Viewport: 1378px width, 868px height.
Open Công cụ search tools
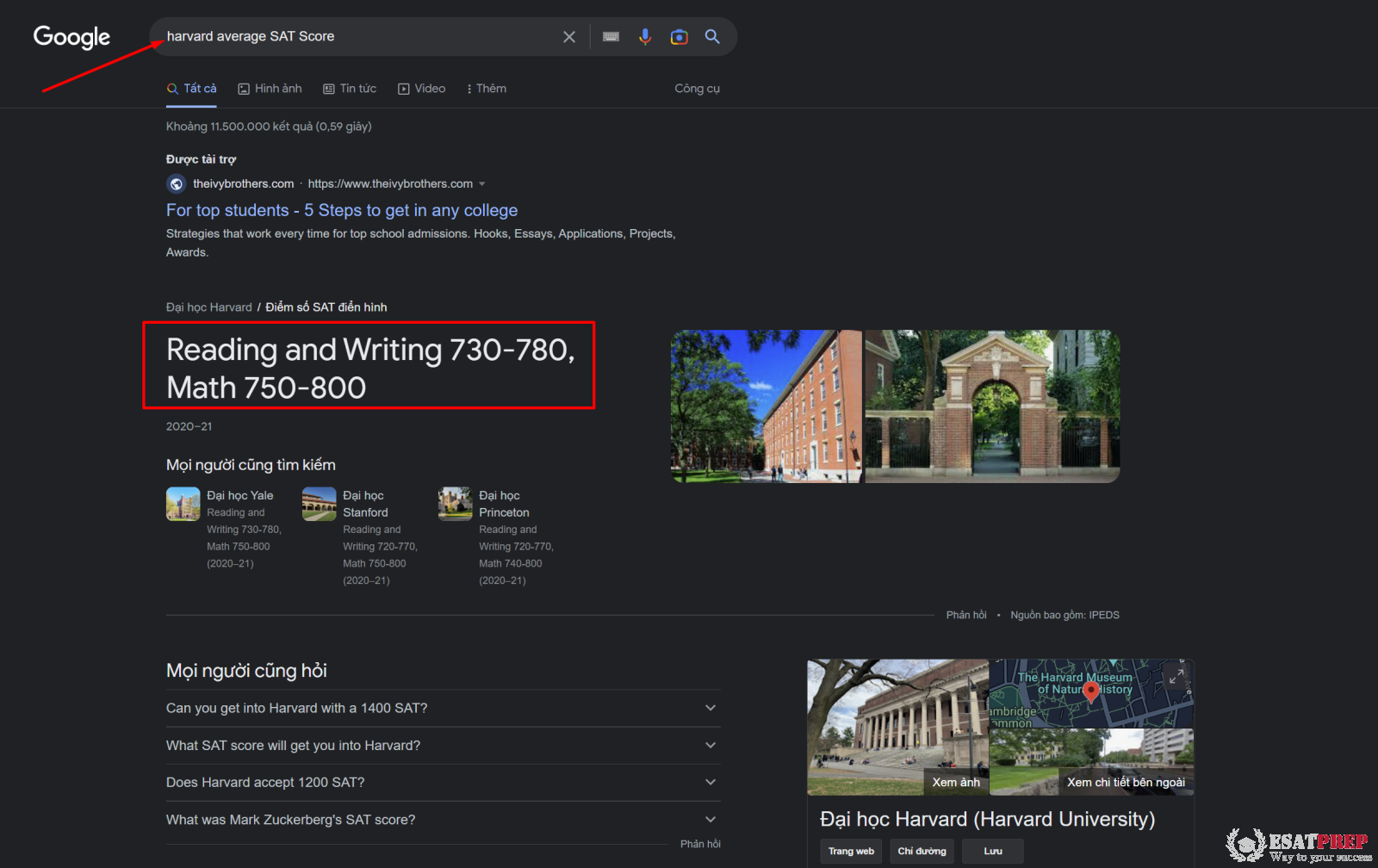click(x=697, y=89)
